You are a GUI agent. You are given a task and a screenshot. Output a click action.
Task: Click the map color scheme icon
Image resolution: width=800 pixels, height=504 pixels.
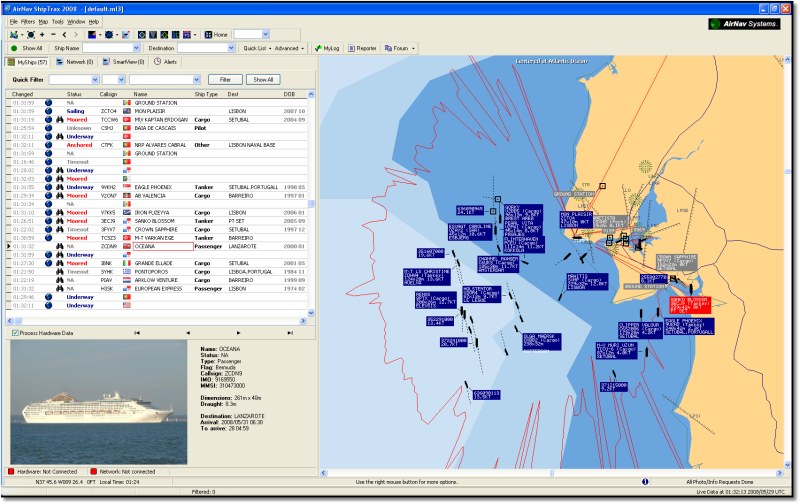[92, 35]
